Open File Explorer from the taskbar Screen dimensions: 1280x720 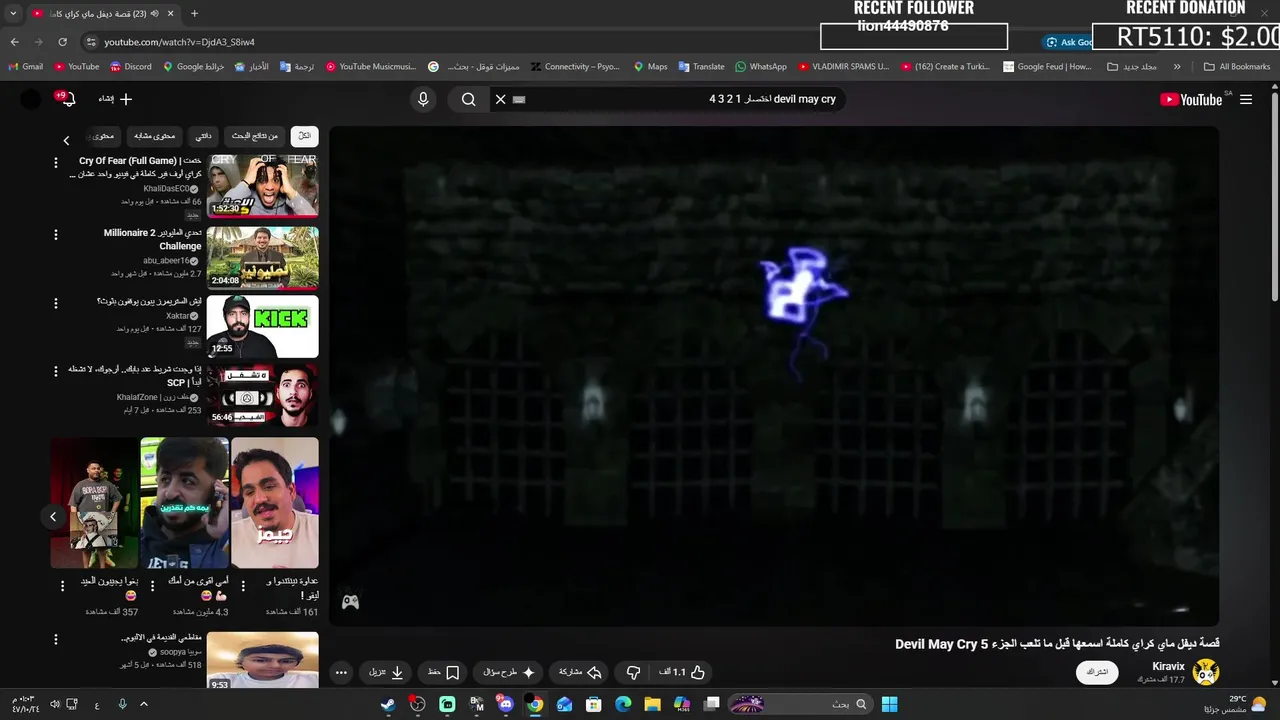point(652,704)
